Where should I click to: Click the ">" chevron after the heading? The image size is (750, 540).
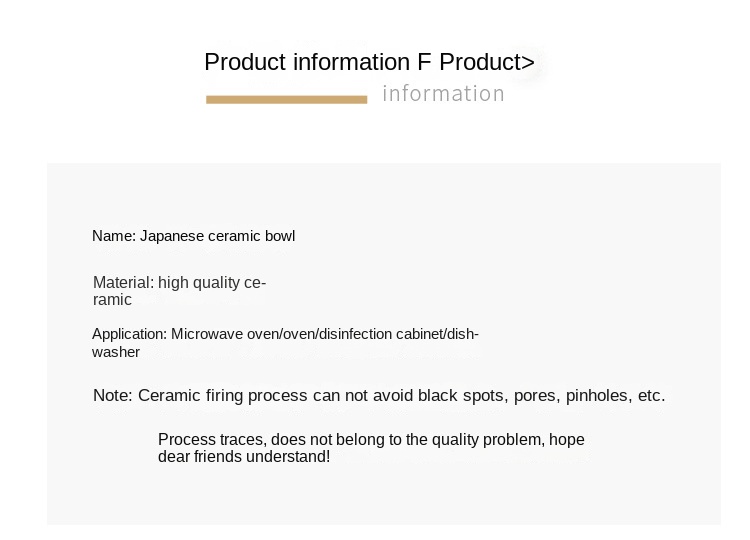tap(528, 63)
